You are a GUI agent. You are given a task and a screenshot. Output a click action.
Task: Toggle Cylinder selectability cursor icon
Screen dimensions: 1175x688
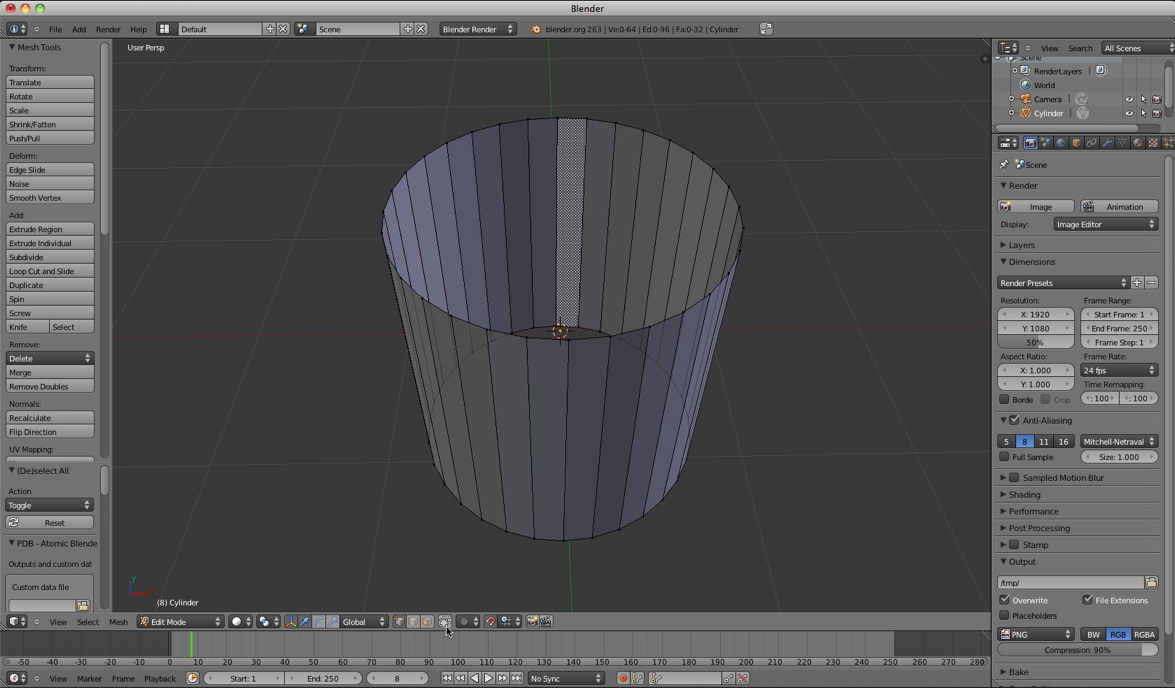click(1144, 113)
